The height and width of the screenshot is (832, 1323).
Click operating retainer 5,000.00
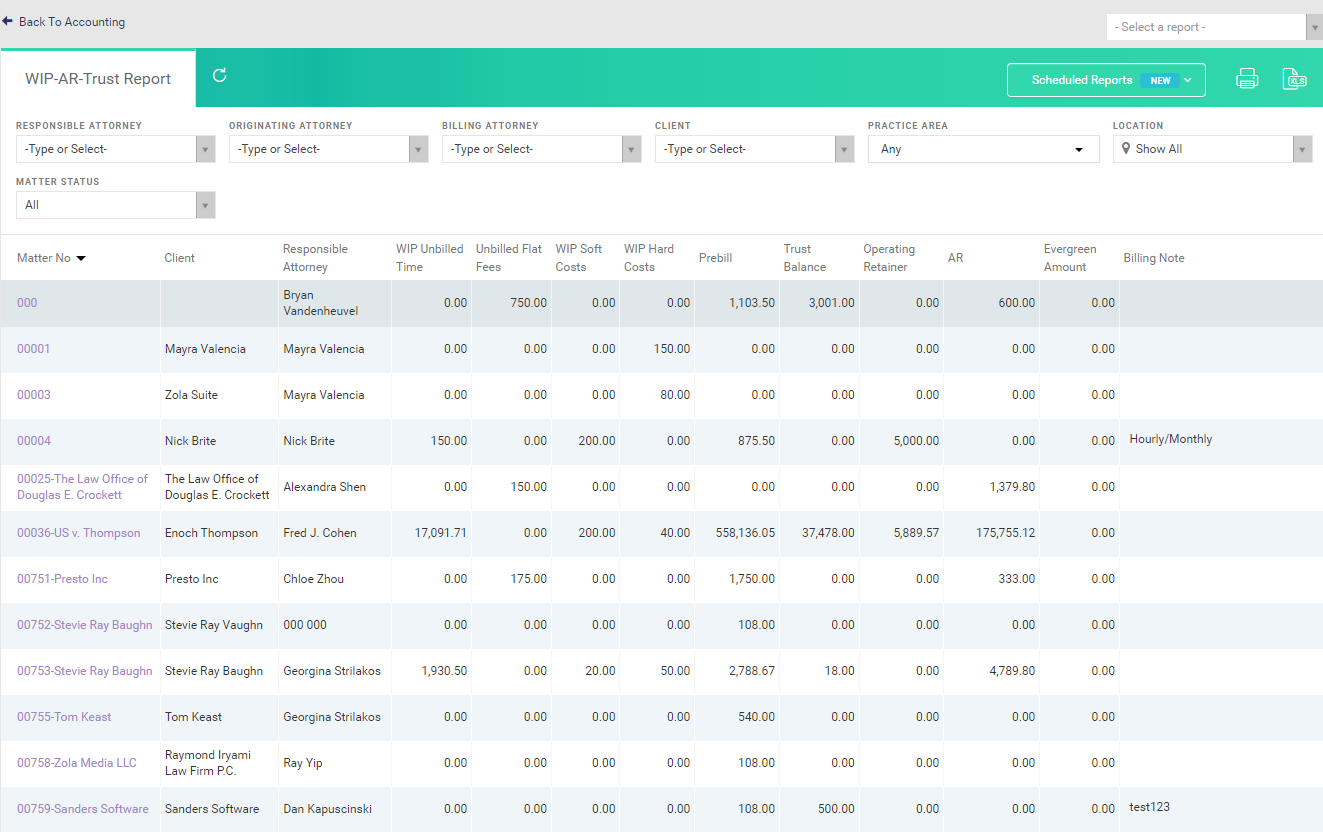[x=915, y=441]
